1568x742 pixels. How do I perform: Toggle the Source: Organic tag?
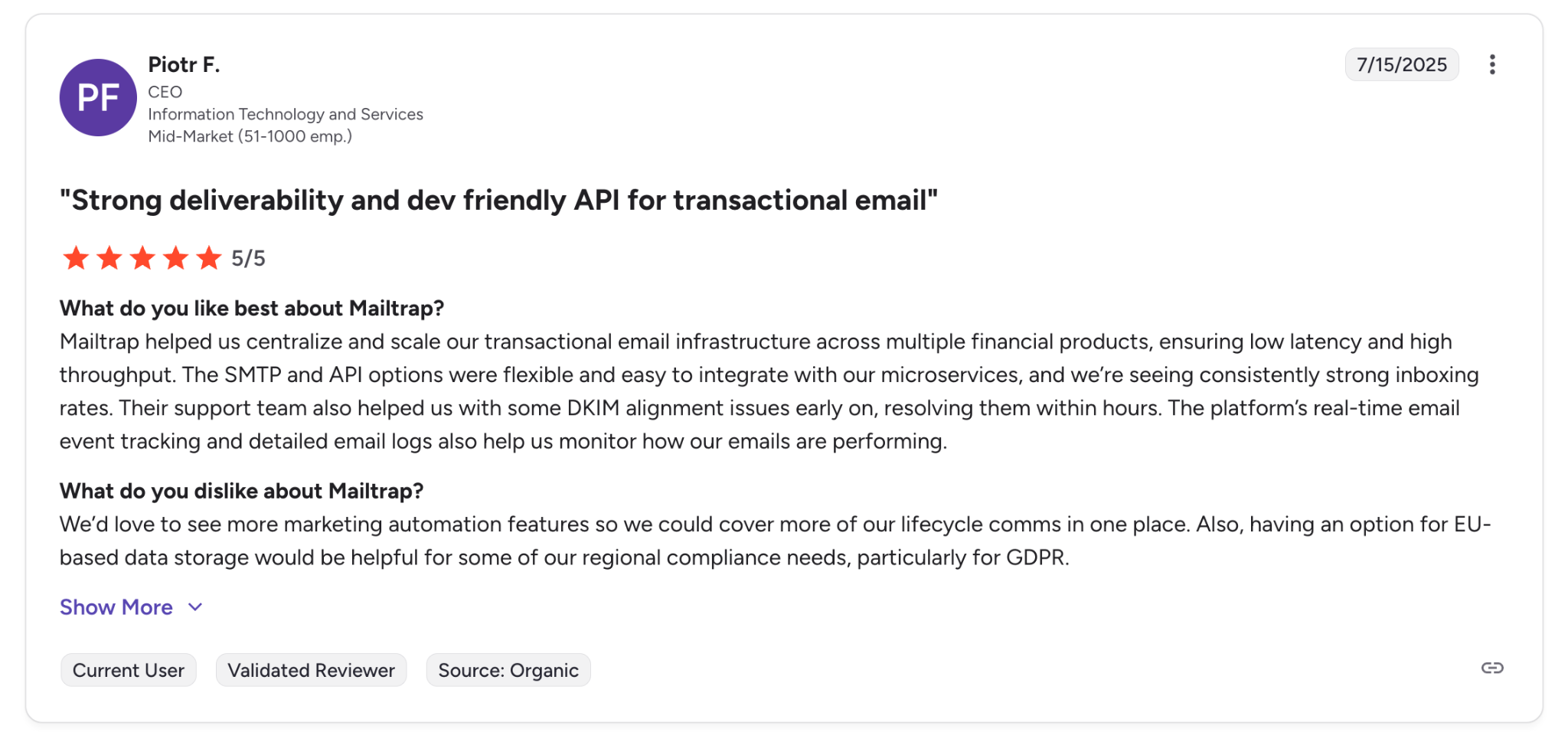(x=508, y=669)
